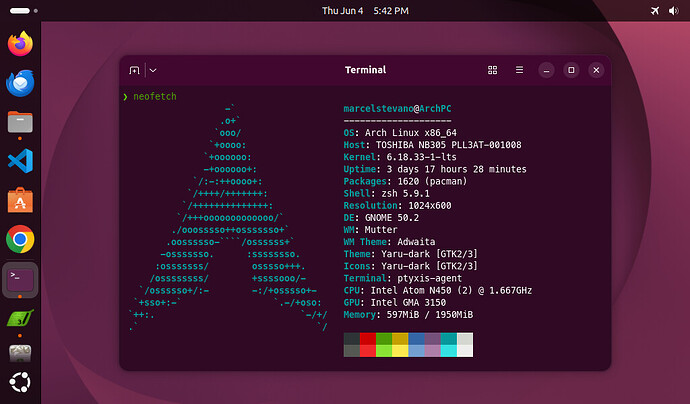Click the 'Kernel: 6.18.33-1-lts' line

pos(400,157)
